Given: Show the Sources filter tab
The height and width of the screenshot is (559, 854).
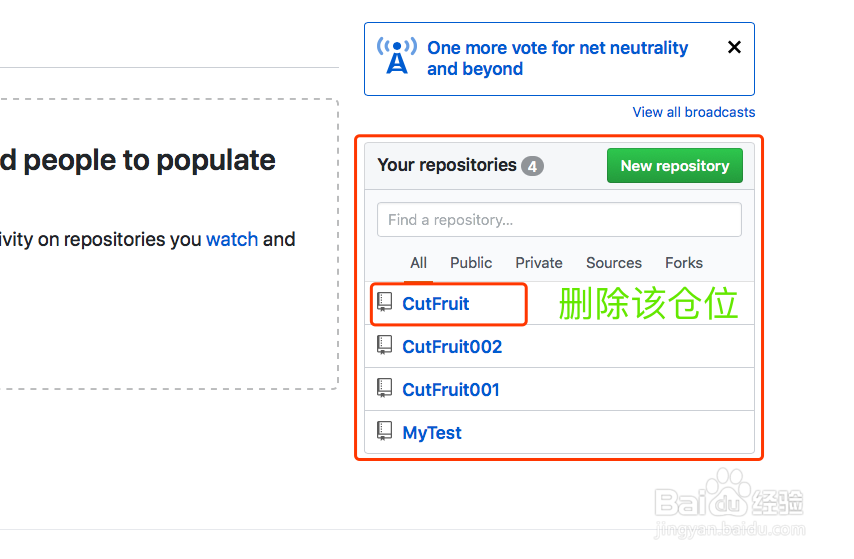Looking at the screenshot, I should [614, 263].
